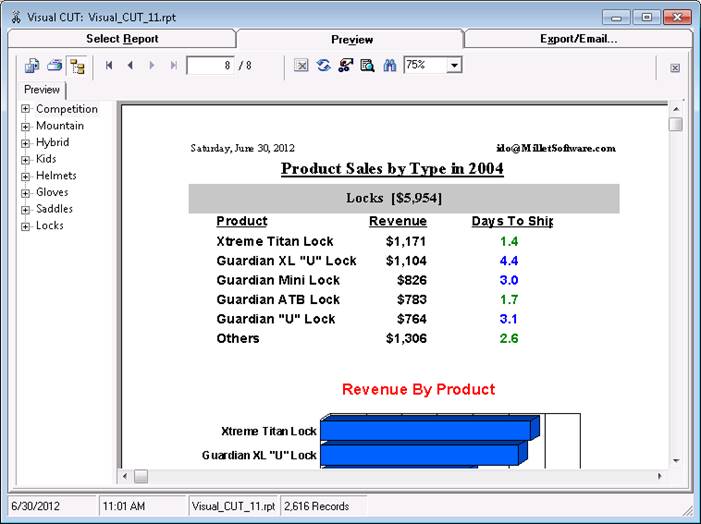This screenshot has width=701, height=524.
Task: Close the current preview view
Action: [675, 67]
